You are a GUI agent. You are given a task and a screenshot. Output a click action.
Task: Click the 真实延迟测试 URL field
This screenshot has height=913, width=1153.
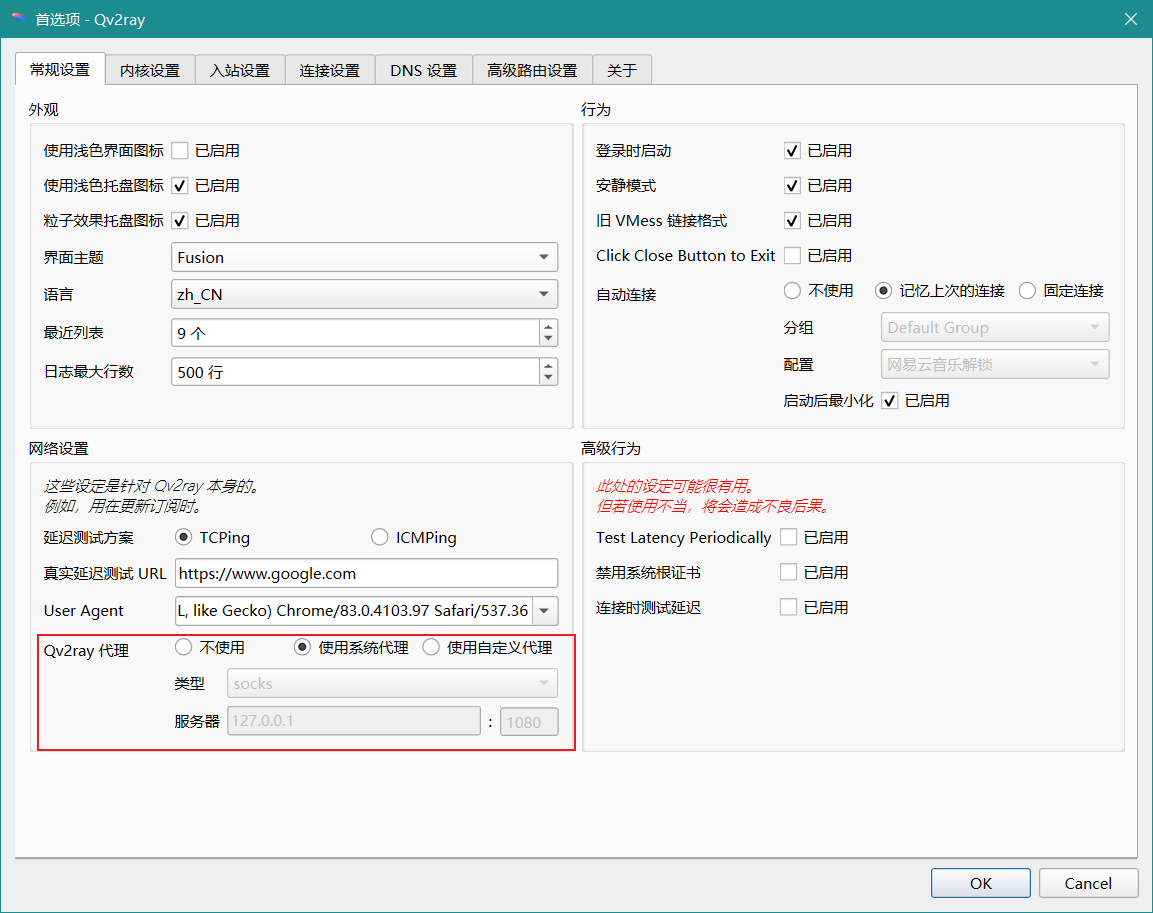[366, 573]
